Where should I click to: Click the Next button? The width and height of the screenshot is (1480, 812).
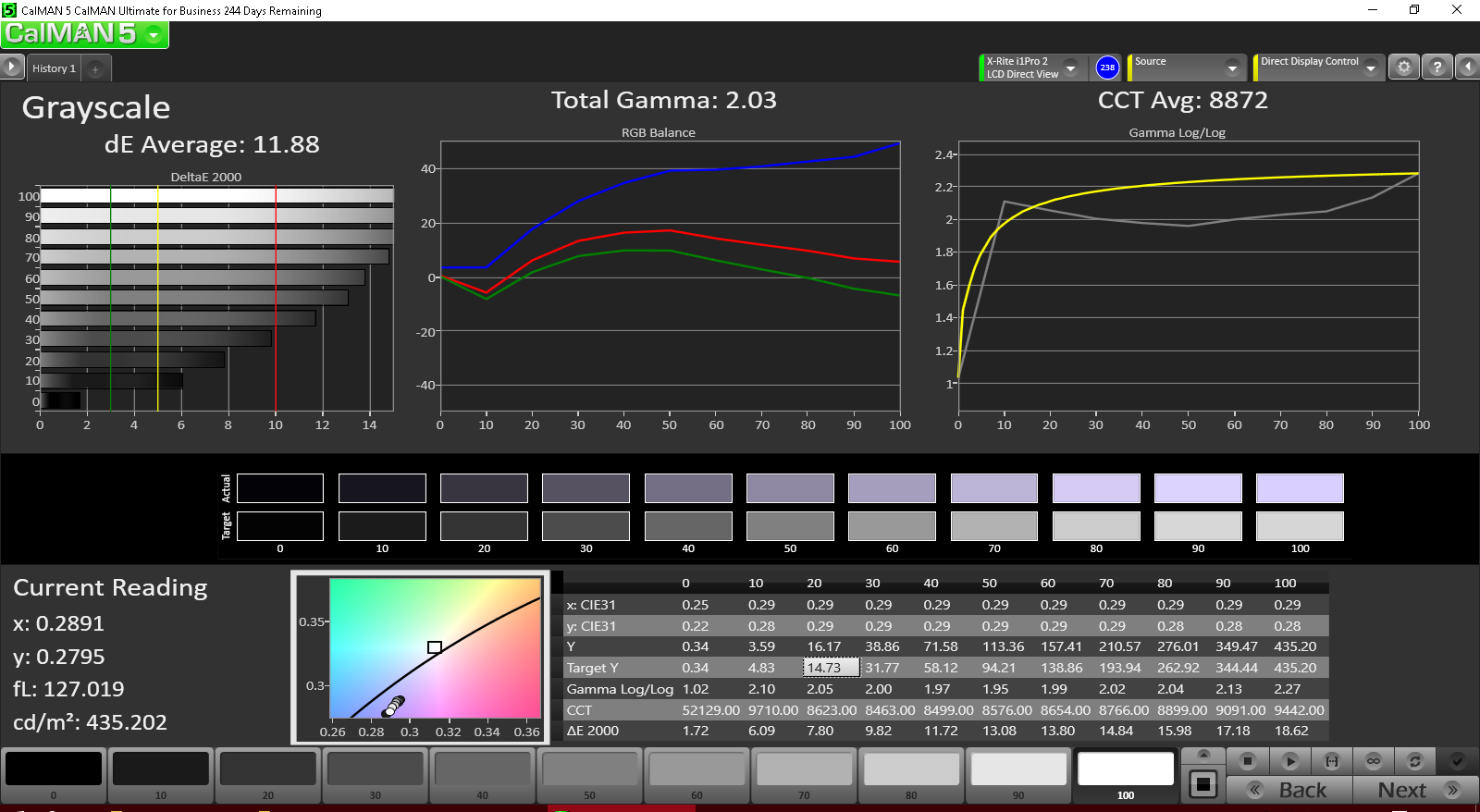pyautogui.click(x=1415, y=790)
